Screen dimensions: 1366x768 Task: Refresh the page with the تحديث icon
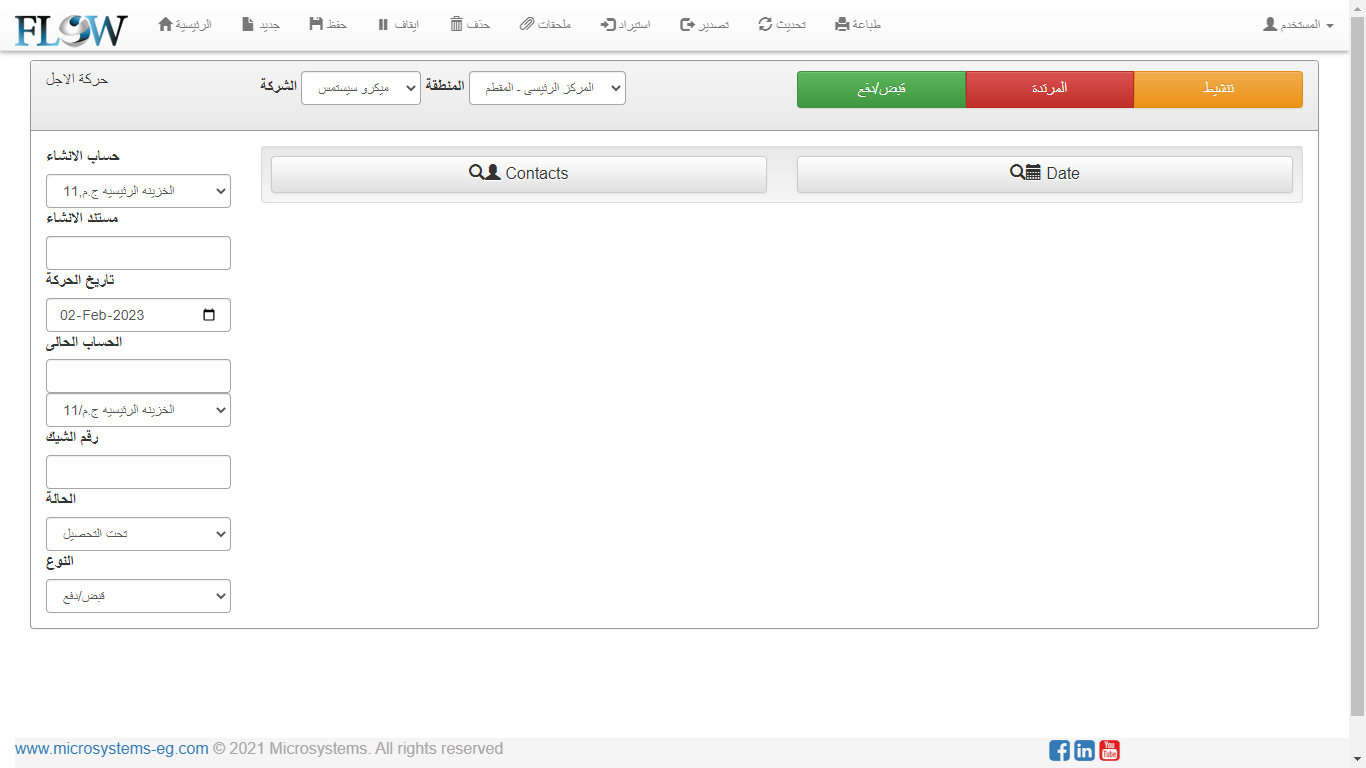(x=765, y=24)
